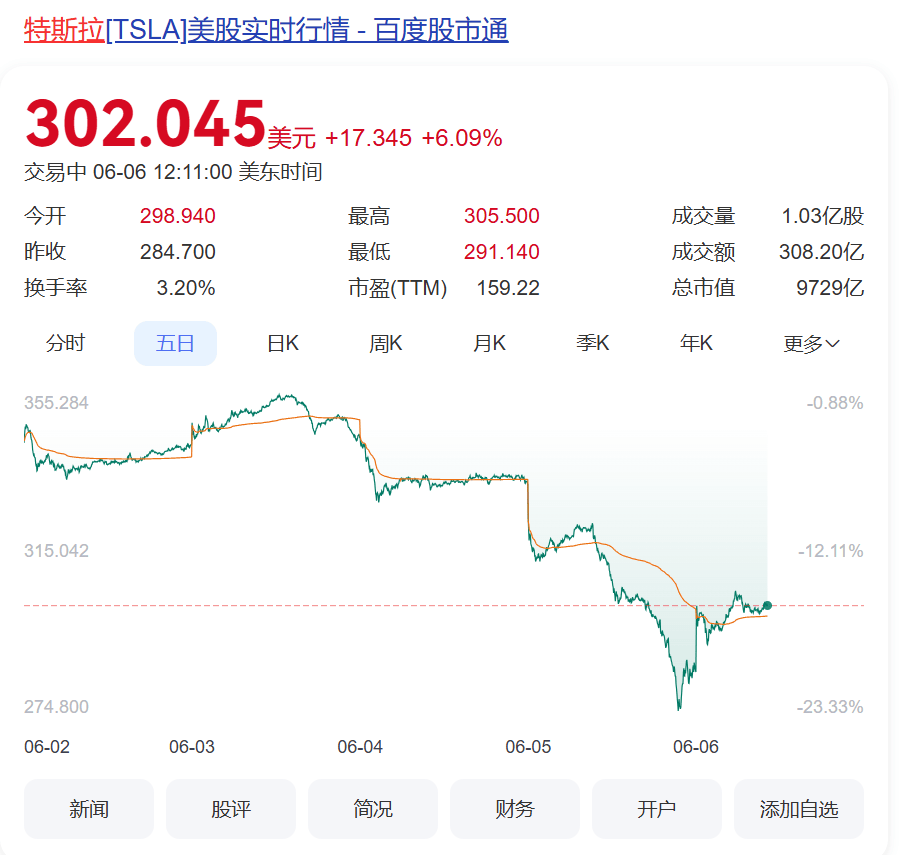
Task: Open the 新闻 section button
Action: pos(89,809)
